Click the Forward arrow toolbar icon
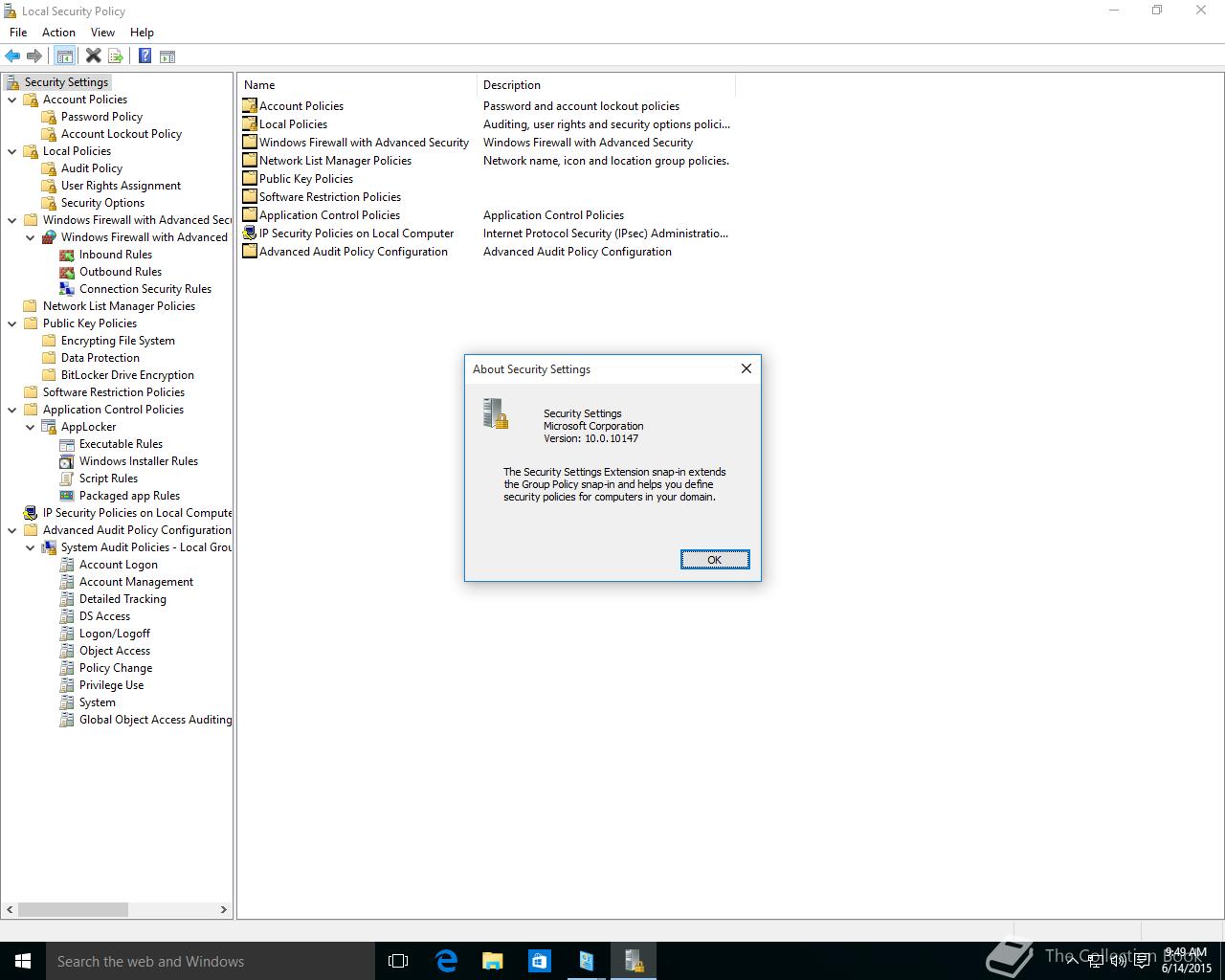Image resolution: width=1225 pixels, height=980 pixels. pyautogui.click(x=34, y=56)
